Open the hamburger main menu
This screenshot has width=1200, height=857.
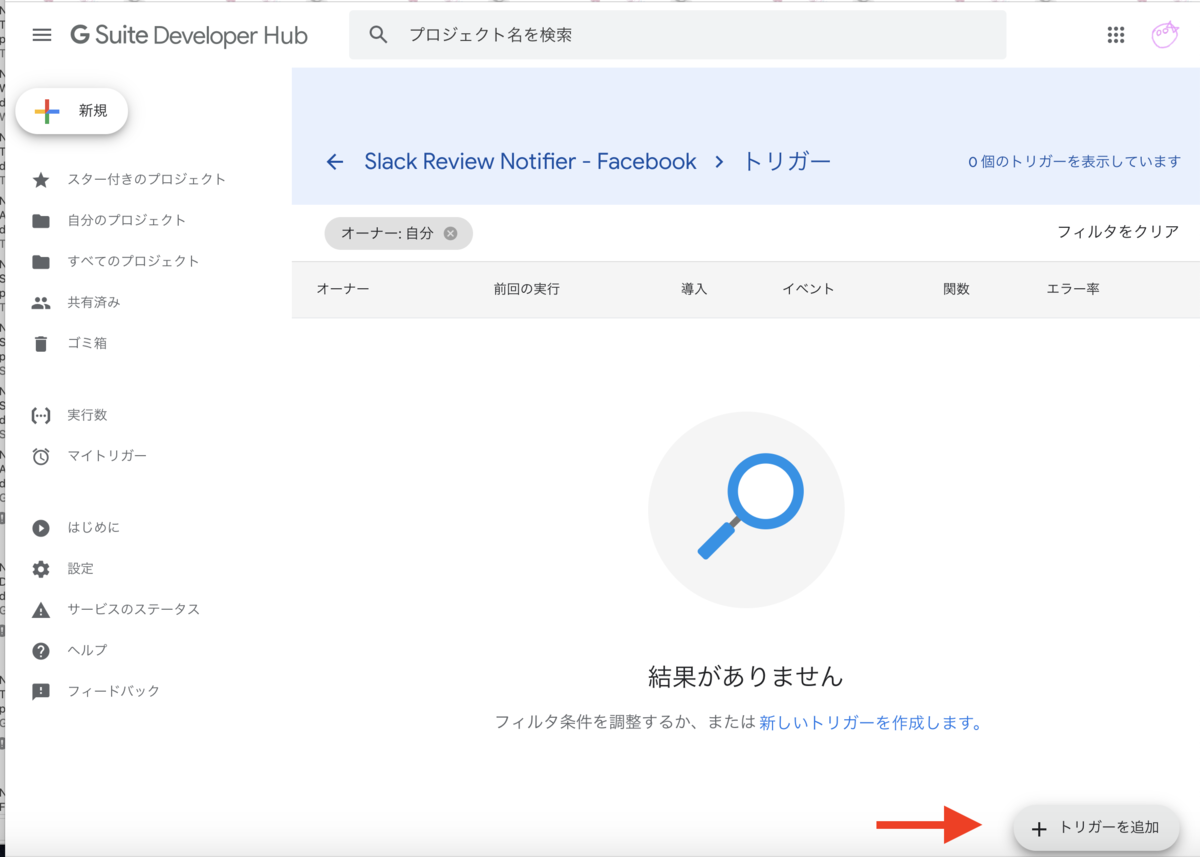[x=41, y=35]
